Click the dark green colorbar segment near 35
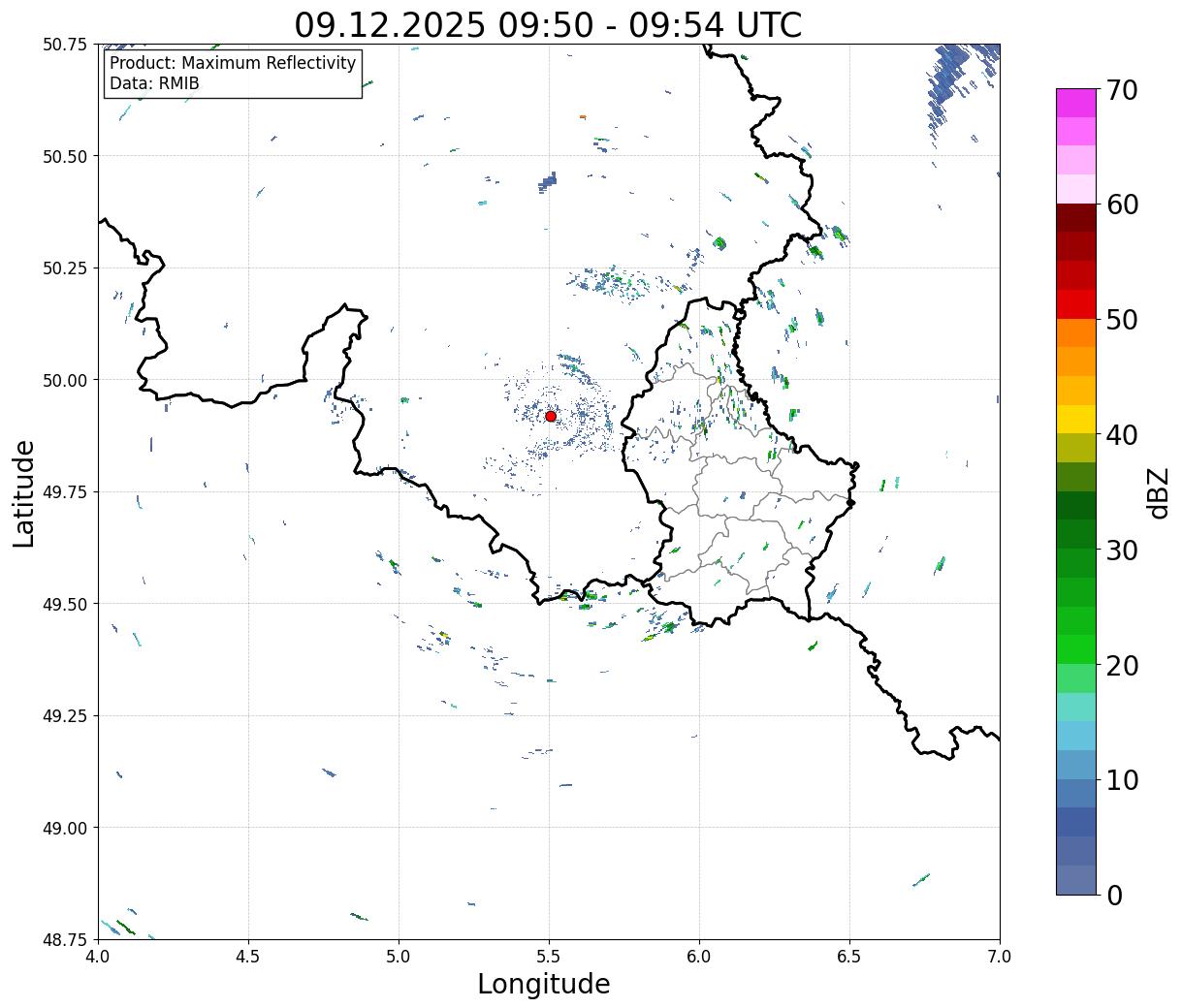The width and height of the screenshot is (1182, 1008). (x=1076, y=506)
